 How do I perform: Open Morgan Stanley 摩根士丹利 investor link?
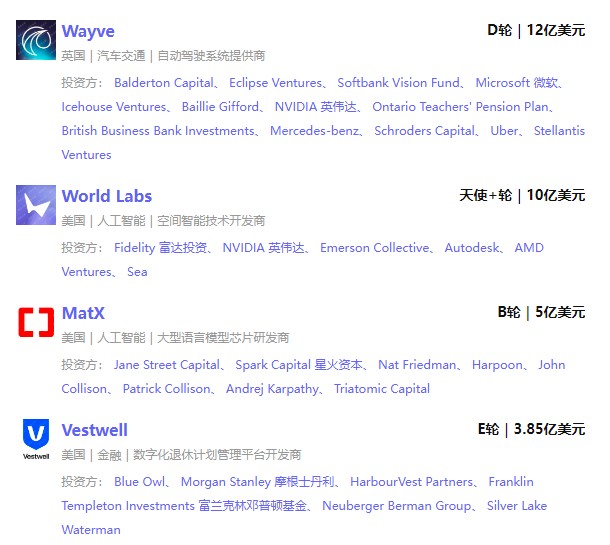259,482
